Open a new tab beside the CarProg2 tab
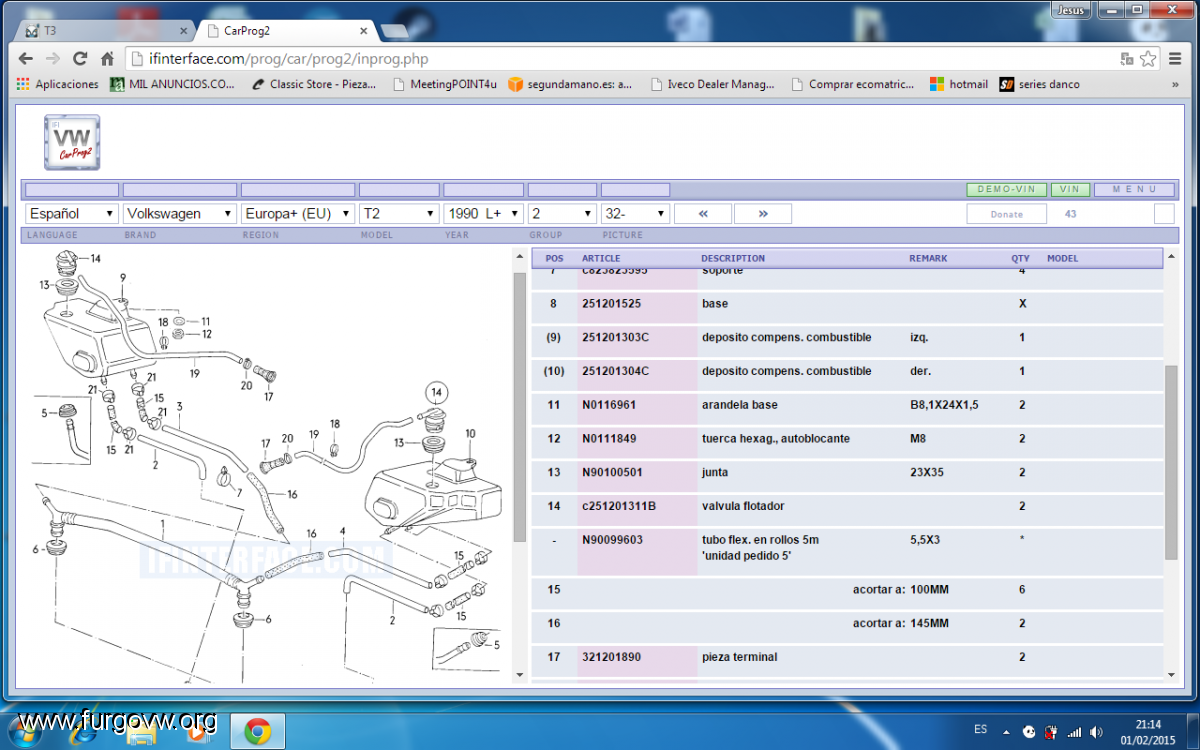Screen dimensions: 1200x750 pos(394,31)
